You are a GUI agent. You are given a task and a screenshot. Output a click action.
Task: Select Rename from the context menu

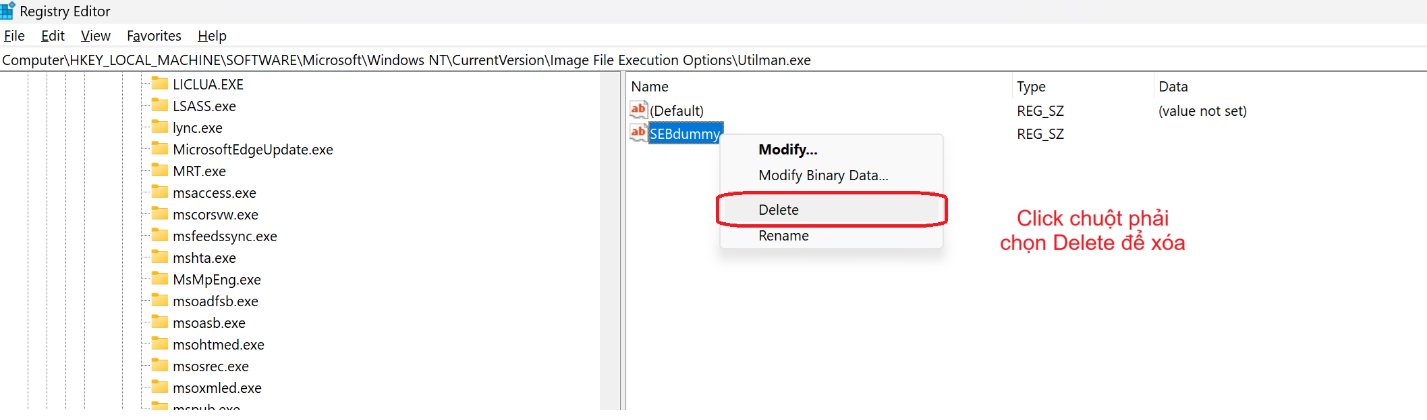(784, 236)
